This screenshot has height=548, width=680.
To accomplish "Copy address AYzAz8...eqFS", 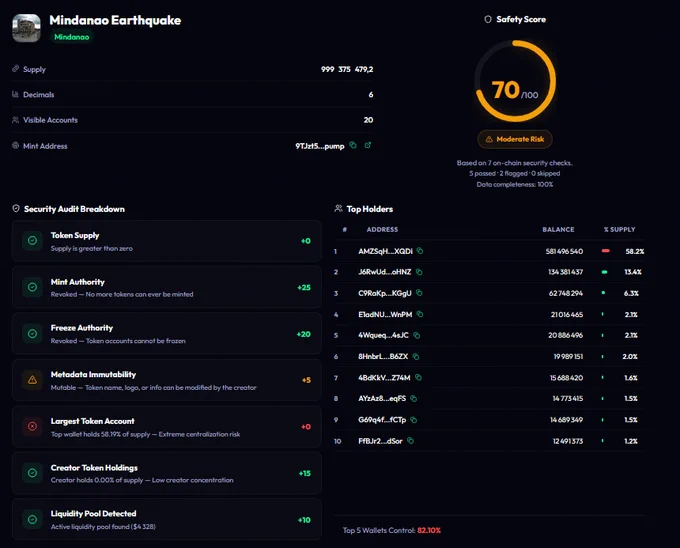I will pos(414,398).
